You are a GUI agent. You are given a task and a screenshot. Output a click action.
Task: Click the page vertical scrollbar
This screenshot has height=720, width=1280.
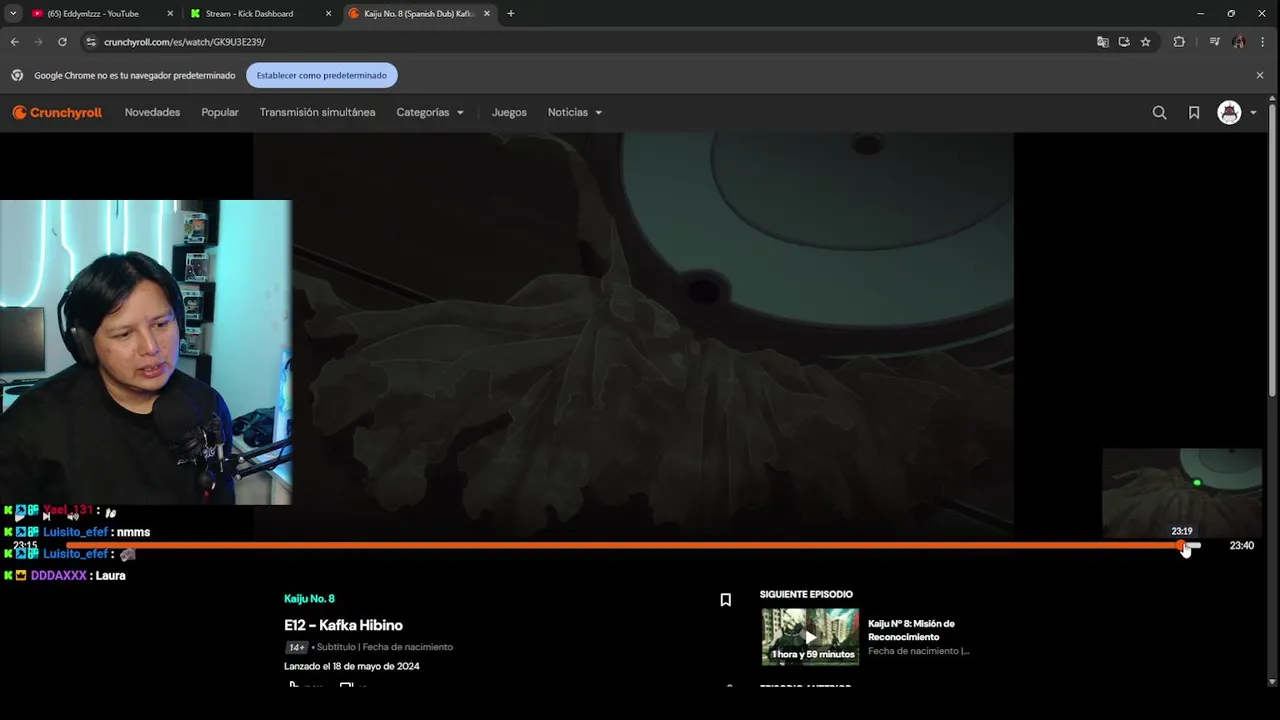[x=1272, y=250]
